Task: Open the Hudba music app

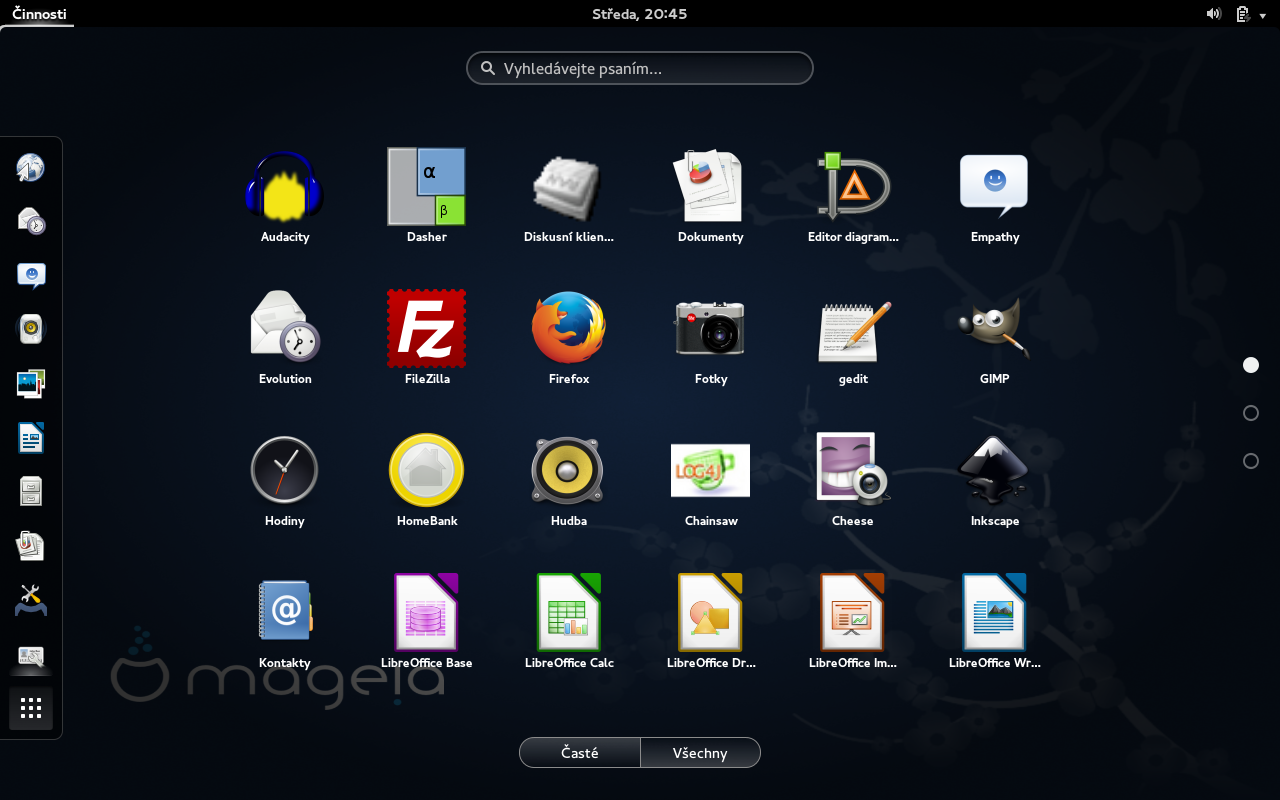Action: [x=568, y=470]
